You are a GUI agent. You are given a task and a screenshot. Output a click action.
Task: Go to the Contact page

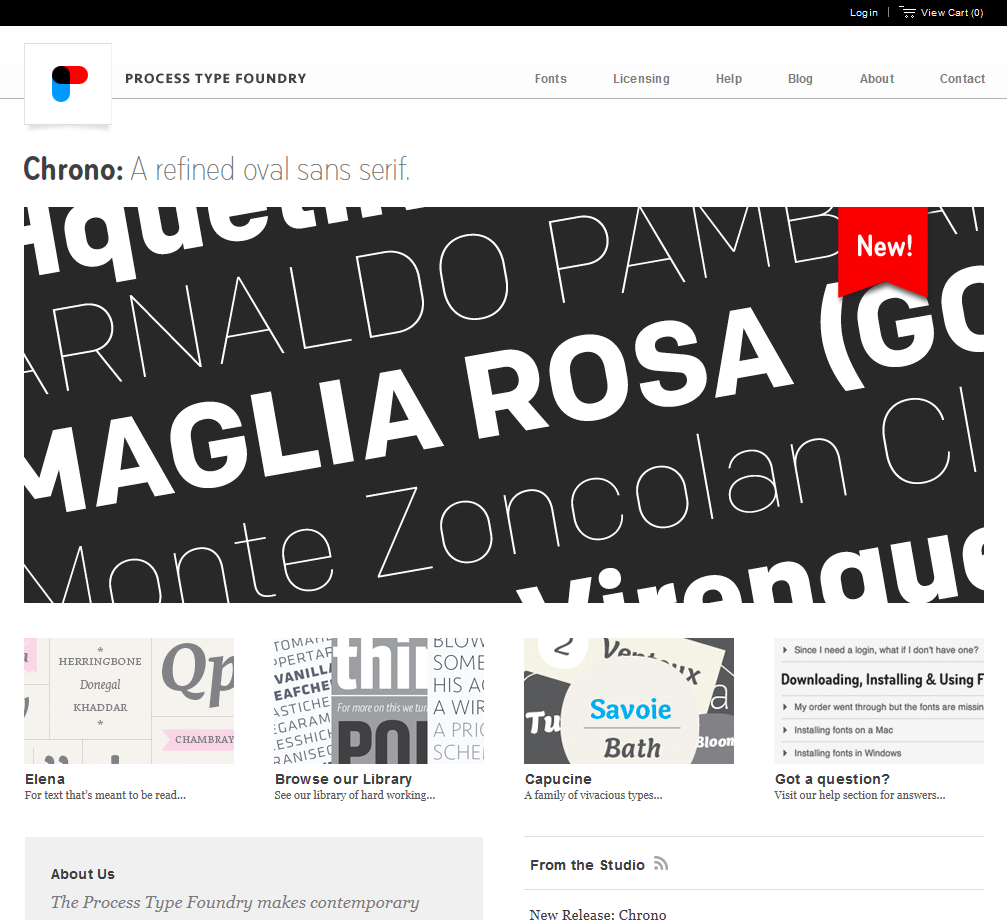[x=962, y=78]
